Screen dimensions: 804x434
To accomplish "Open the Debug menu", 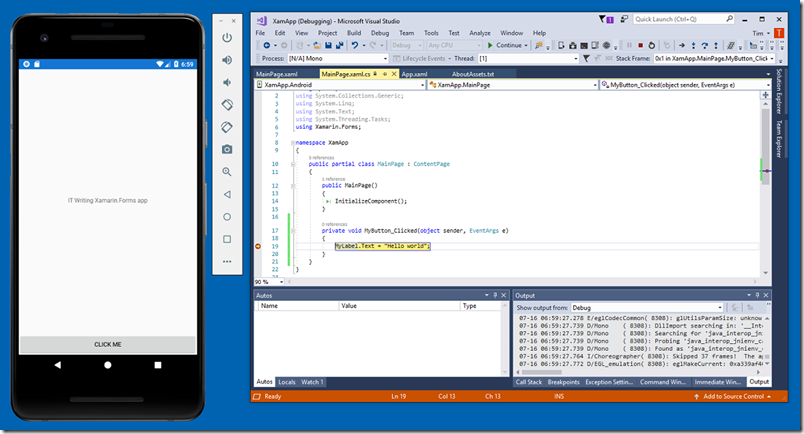I will pyautogui.click(x=380, y=33).
